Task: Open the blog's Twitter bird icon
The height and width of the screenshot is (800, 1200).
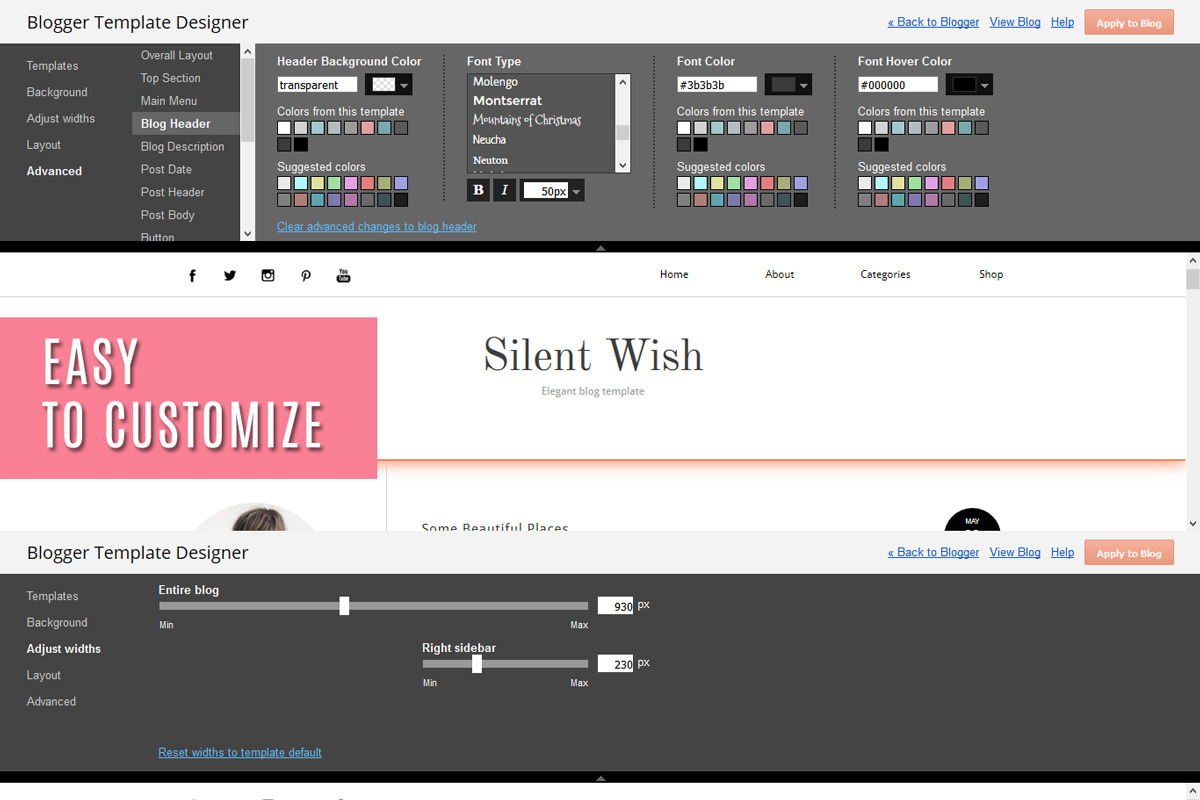Action: click(230, 276)
